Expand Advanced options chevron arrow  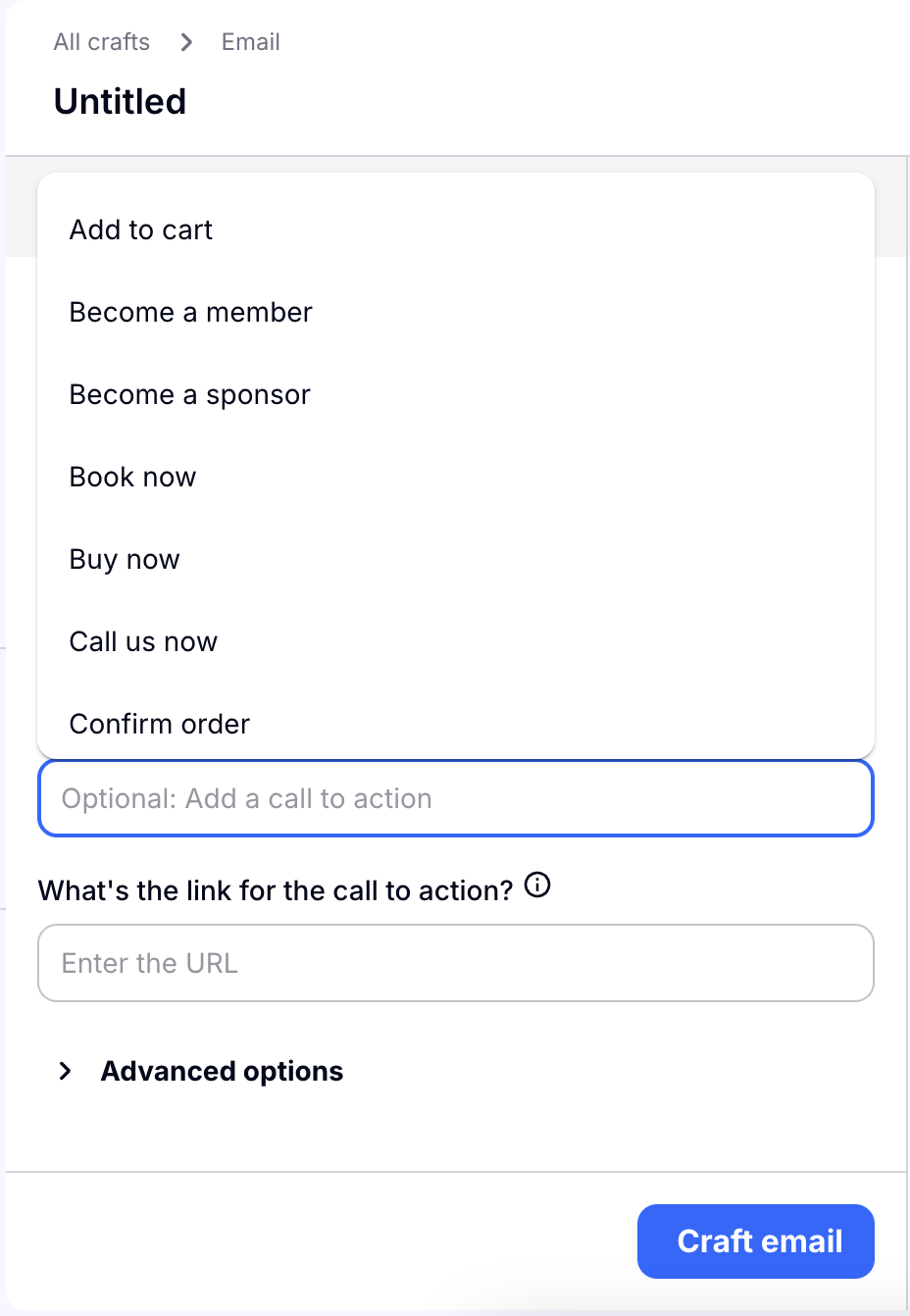point(66,1071)
